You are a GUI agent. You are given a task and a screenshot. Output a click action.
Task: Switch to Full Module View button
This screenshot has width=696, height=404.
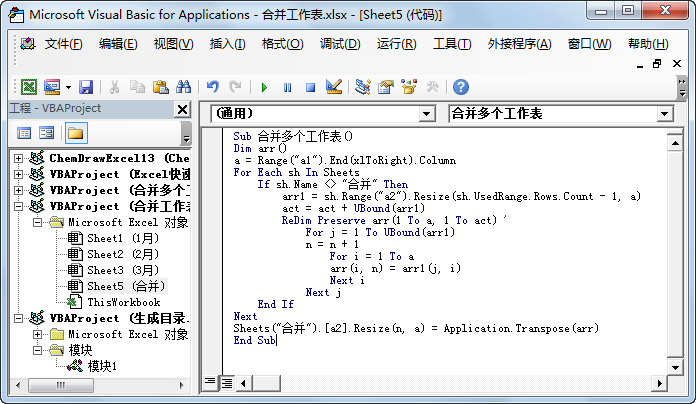click(227, 383)
